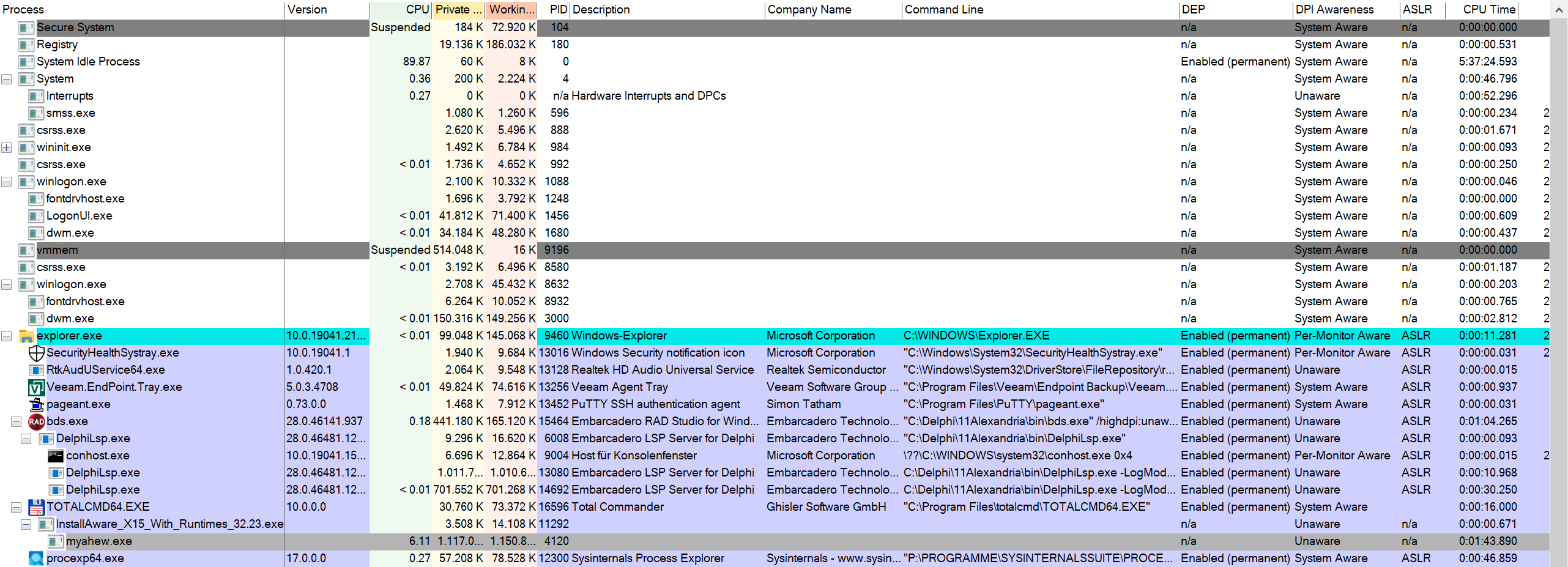This screenshot has height=567, width=1568.
Task: Click the icon beside Secure System
Action: (26, 28)
